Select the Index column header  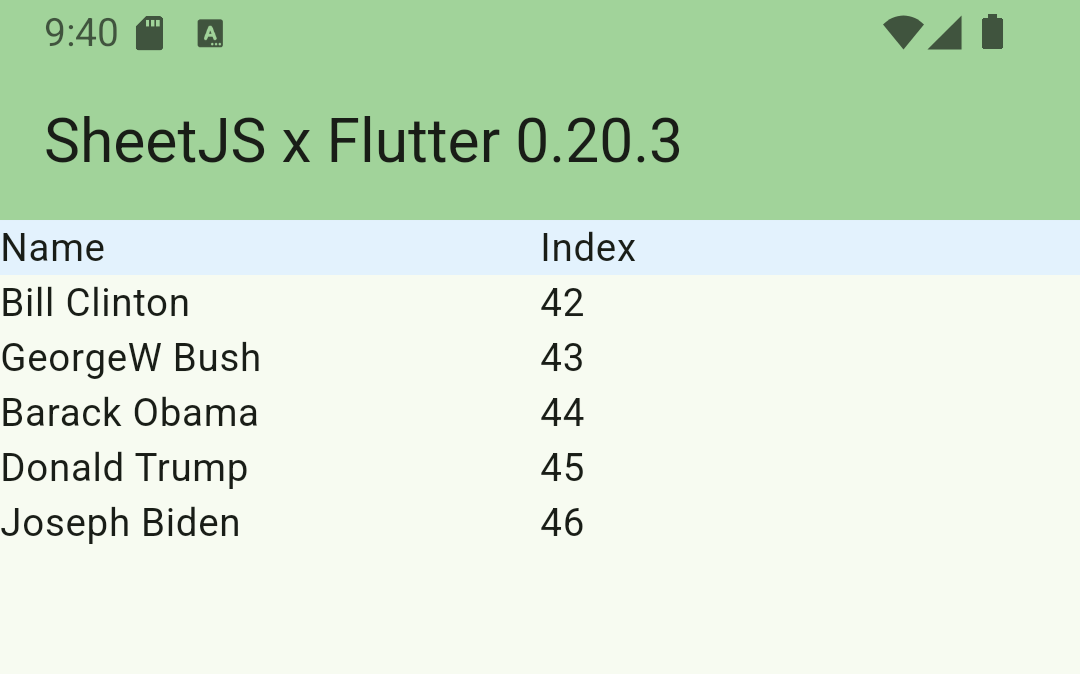click(x=588, y=248)
